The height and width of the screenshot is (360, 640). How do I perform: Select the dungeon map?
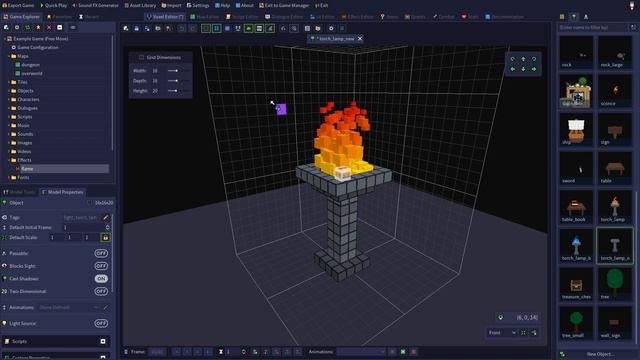coord(31,64)
